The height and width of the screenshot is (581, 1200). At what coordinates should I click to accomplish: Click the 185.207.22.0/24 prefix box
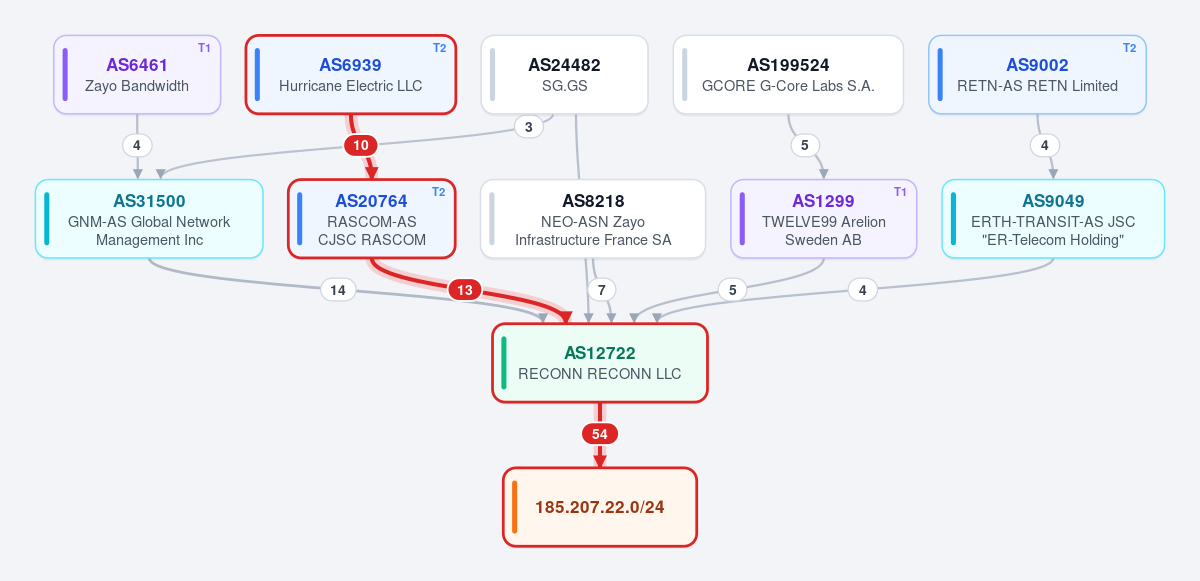600,507
